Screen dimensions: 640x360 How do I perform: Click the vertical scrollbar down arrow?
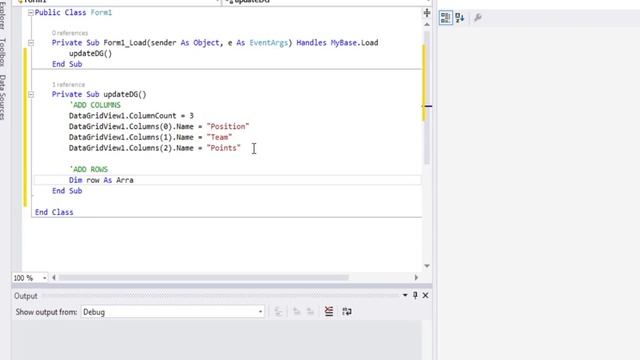pos(427,266)
